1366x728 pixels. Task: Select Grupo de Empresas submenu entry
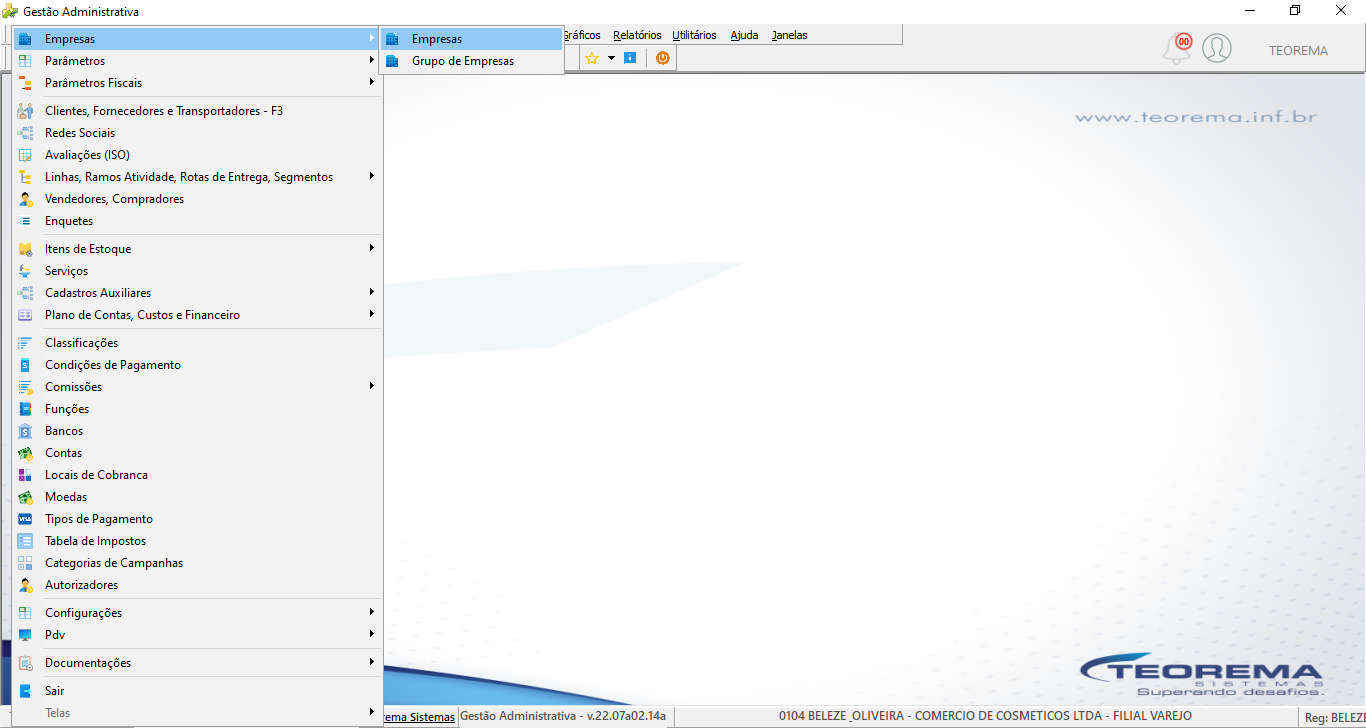[471, 61]
